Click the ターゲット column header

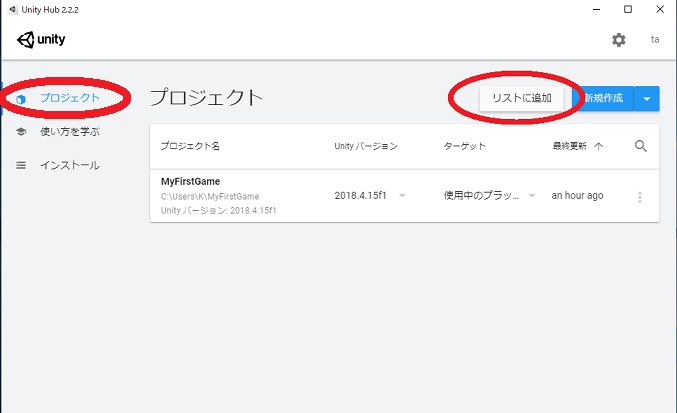pyautogui.click(x=465, y=146)
